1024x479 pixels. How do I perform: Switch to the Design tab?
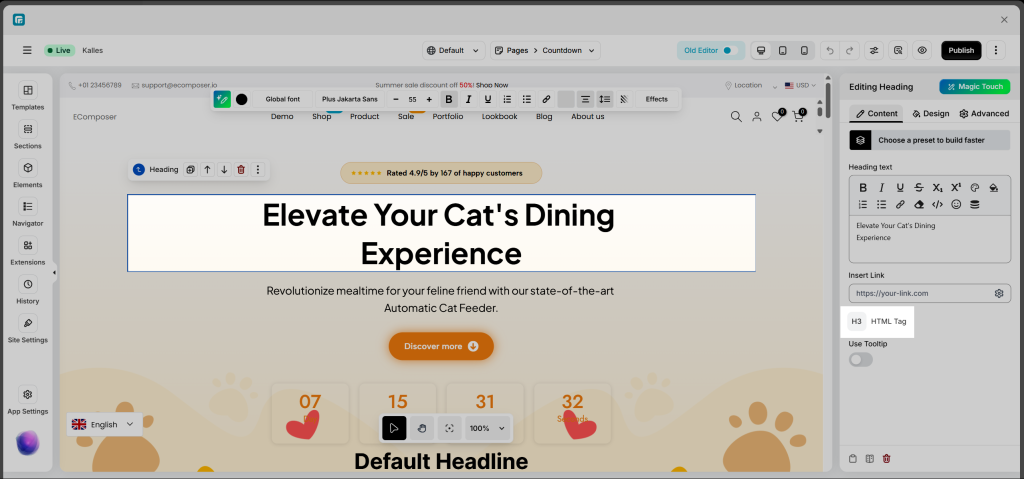coord(930,114)
